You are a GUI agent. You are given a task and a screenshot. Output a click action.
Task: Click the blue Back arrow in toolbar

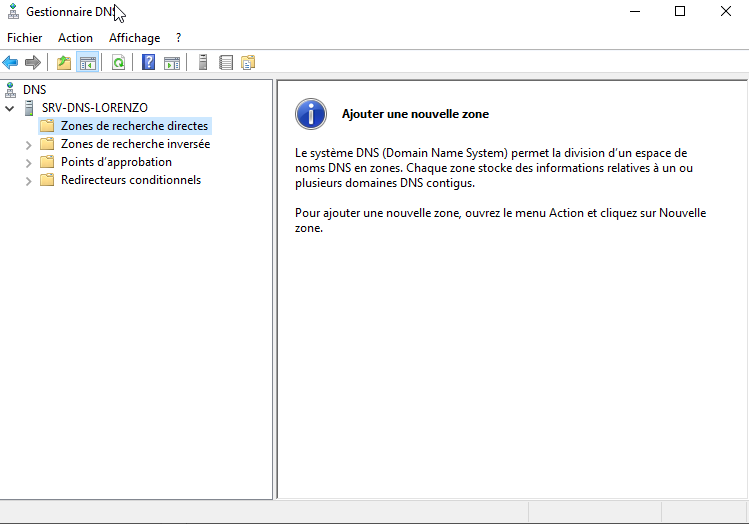(x=10, y=62)
